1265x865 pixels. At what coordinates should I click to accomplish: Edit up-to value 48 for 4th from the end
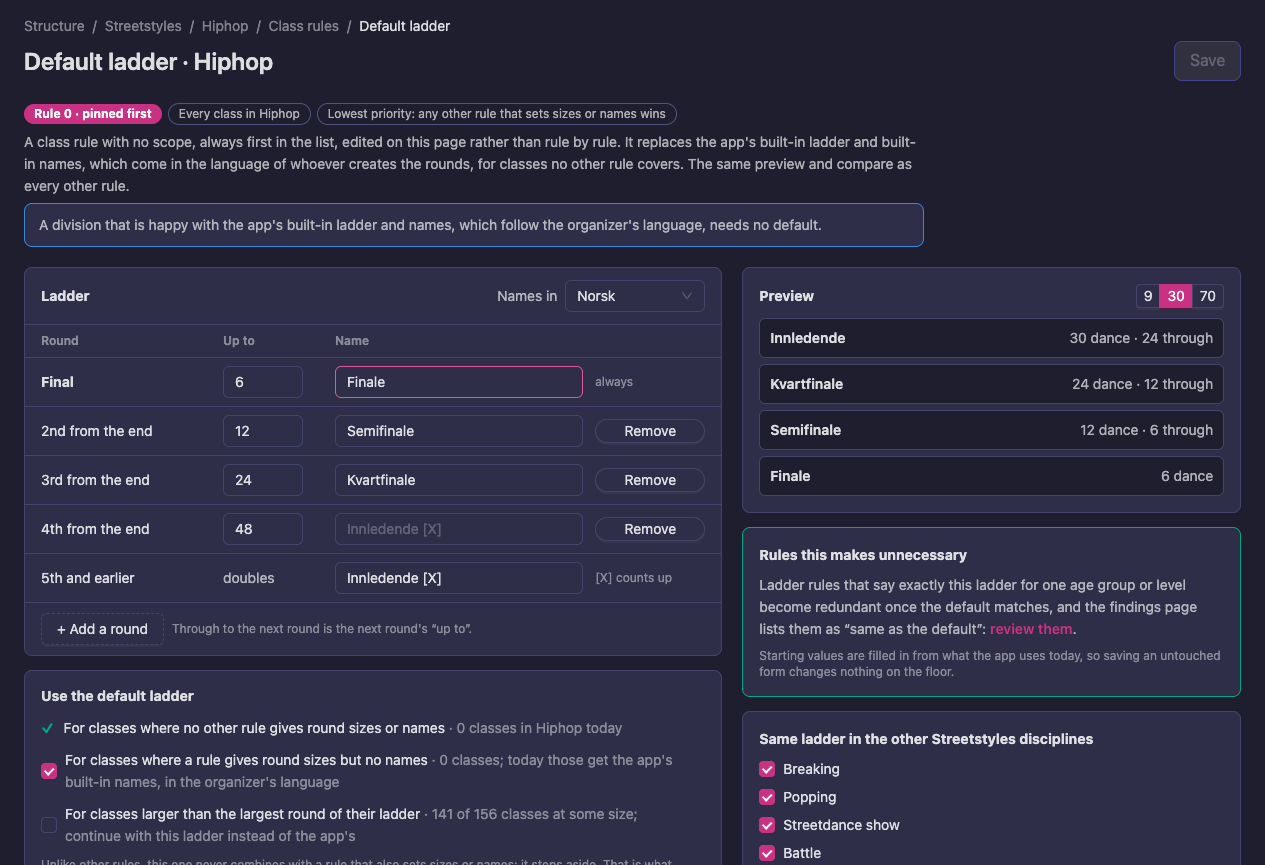click(263, 529)
